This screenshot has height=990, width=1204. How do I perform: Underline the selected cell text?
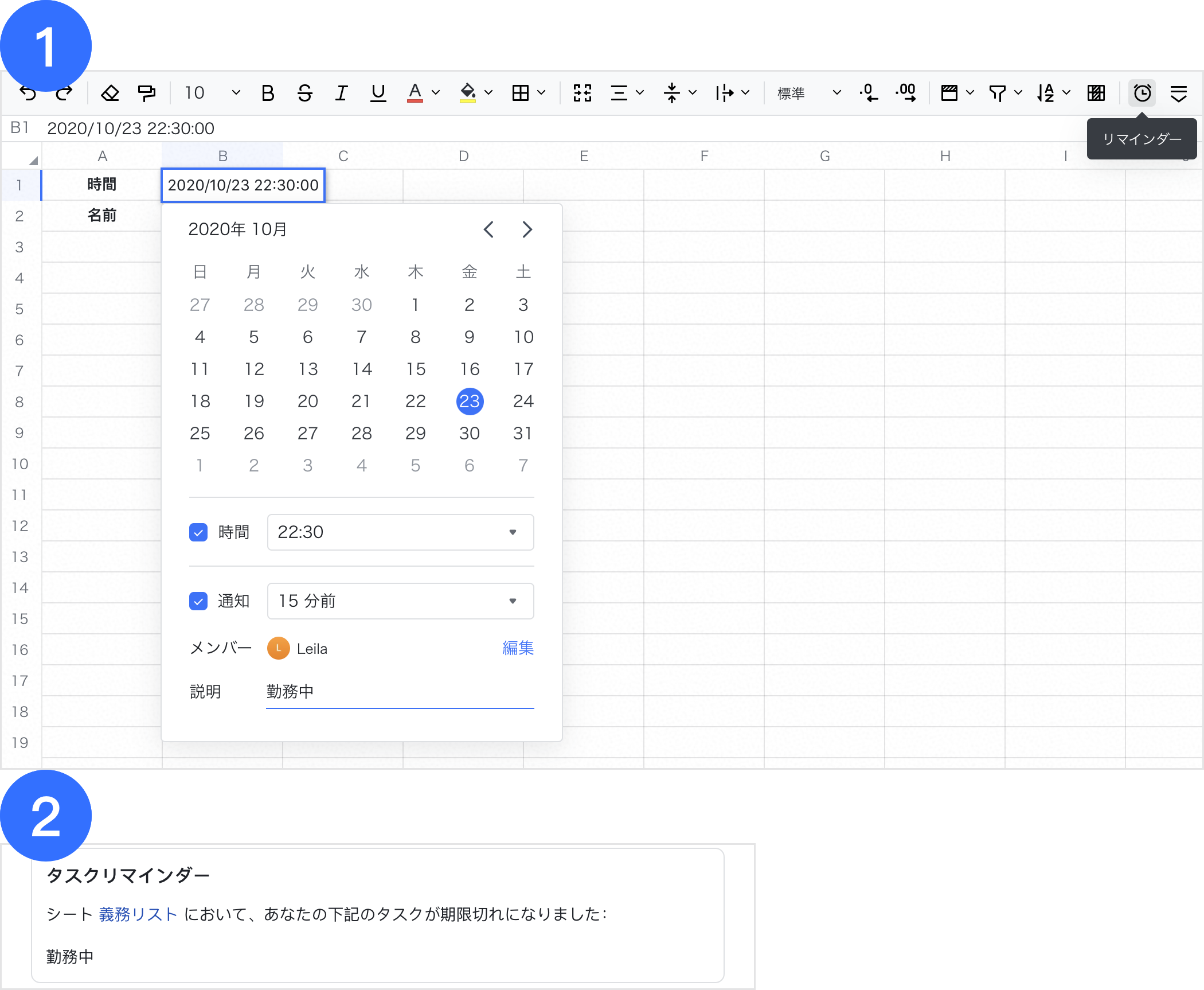coord(378,93)
